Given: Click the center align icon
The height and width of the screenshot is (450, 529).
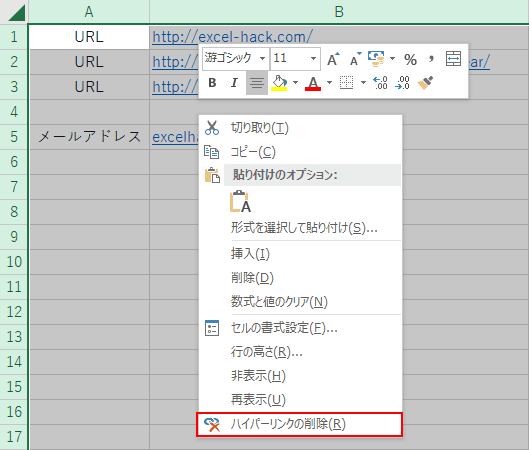Looking at the screenshot, I should coord(257,83).
